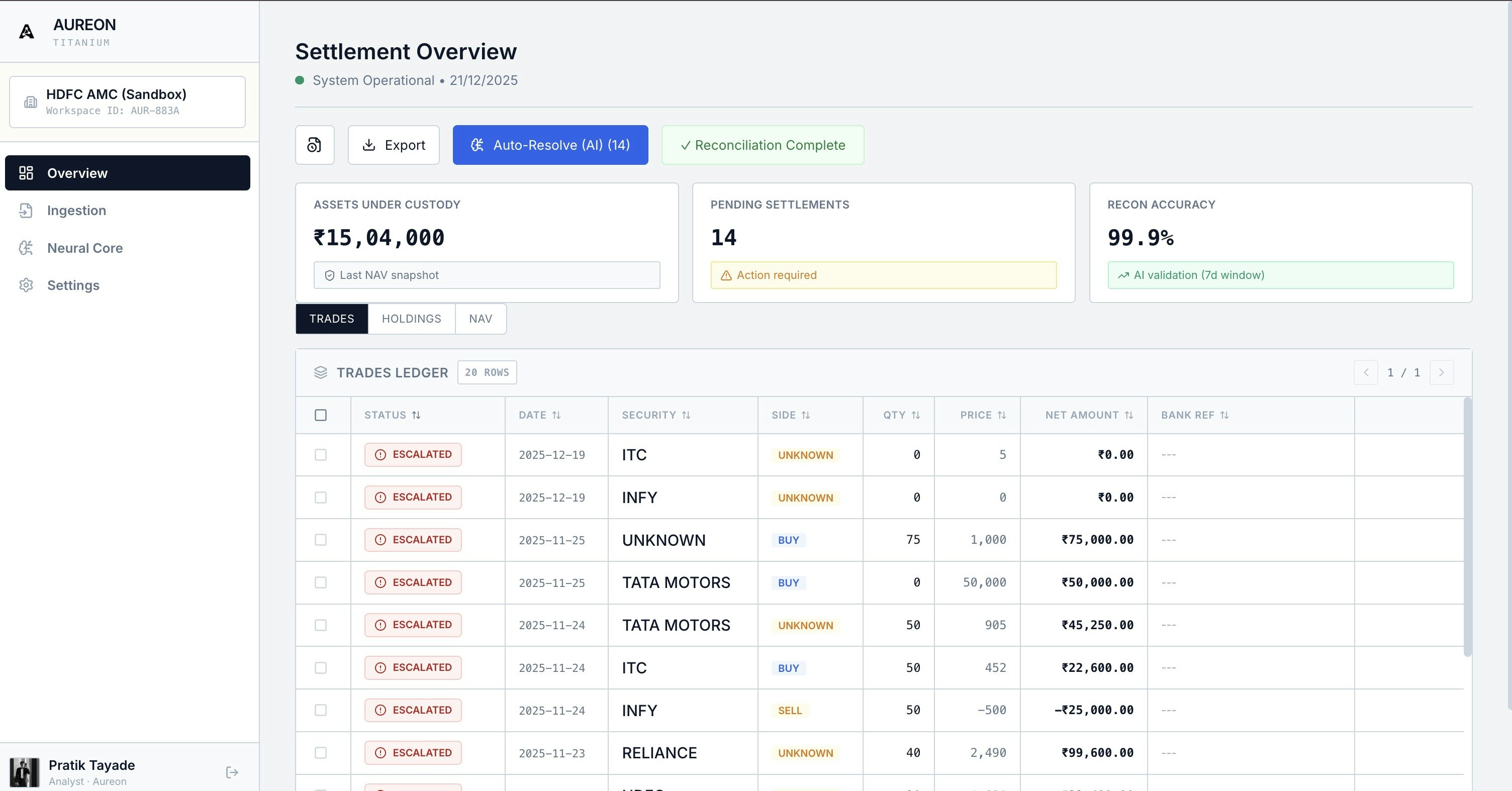Click the layers icon beside Trades Ledger title
The width and height of the screenshot is (1512, 791).
[x=321, y=372]
